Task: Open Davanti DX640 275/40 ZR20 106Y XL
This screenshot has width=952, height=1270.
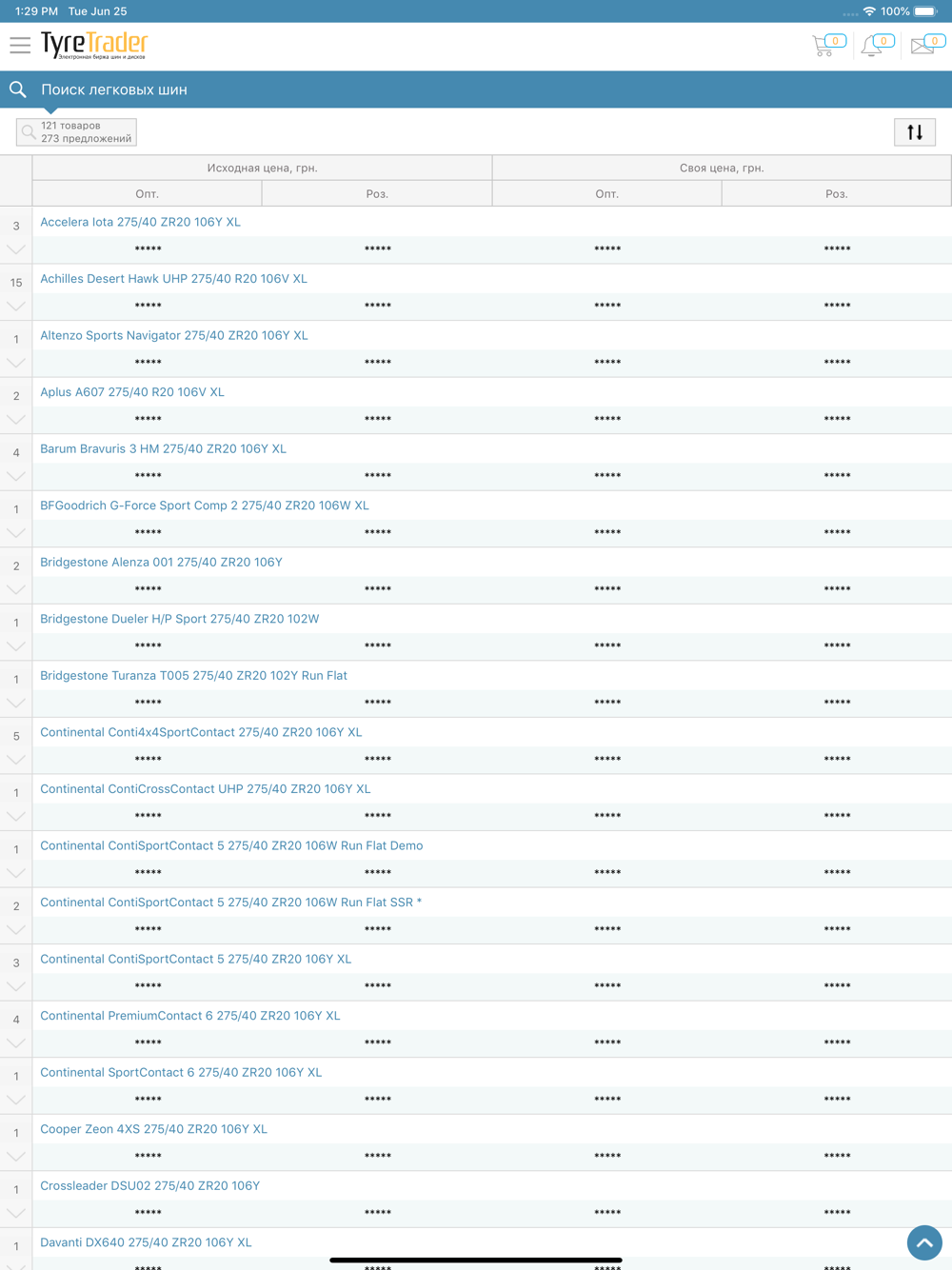Action: [x=146, y=1242]
